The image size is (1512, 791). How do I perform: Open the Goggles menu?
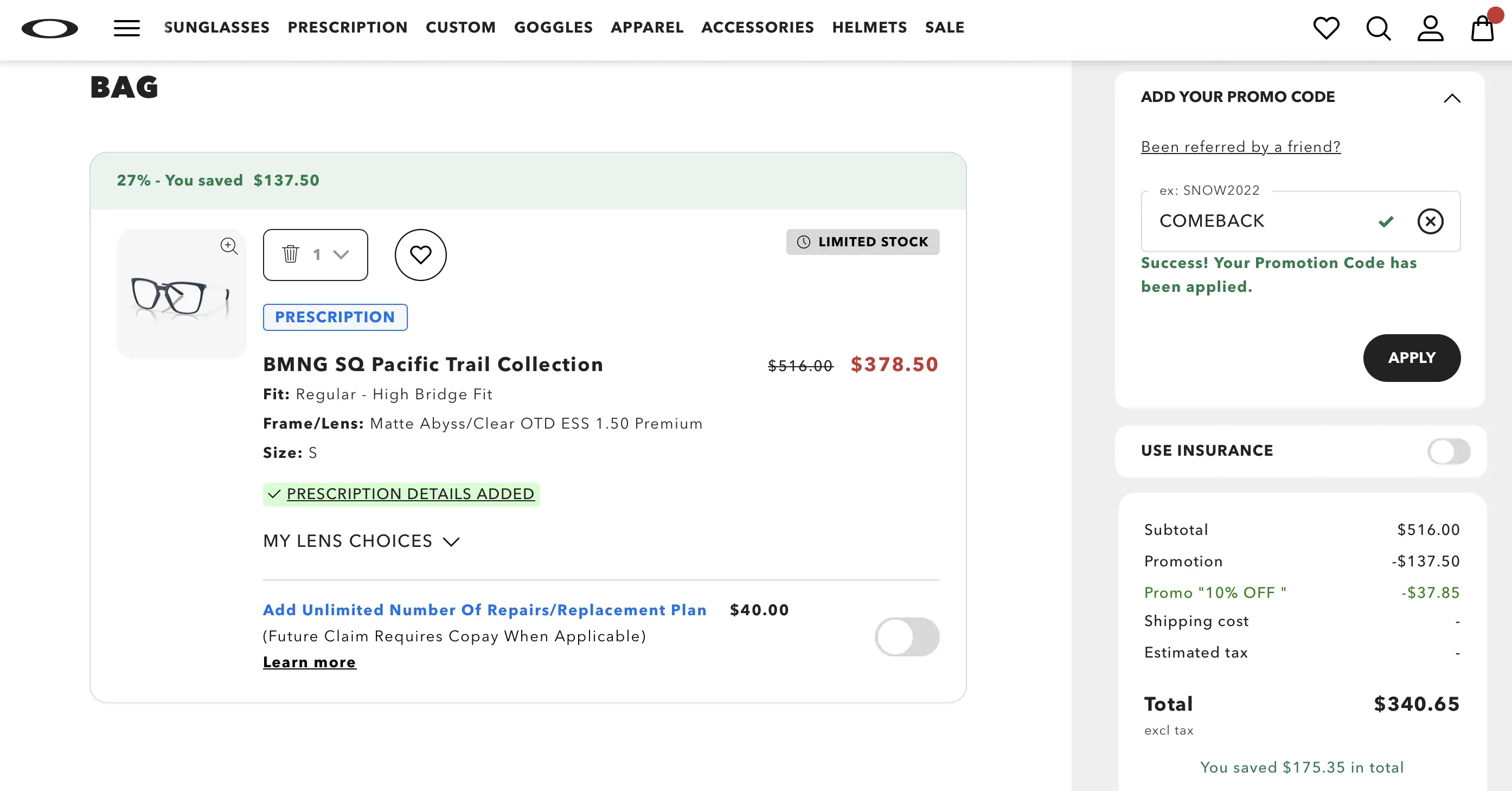tap(554, 28)
